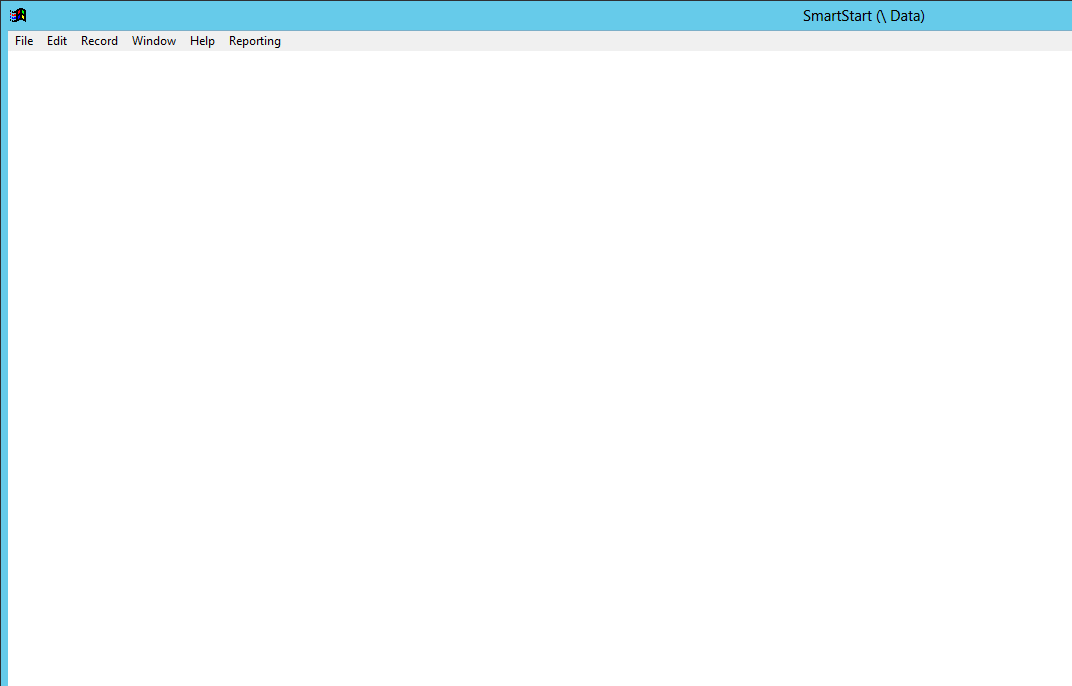Select Edit in the menu bar
The width and height of the screenshot is (1072, 686).
[x=57, y=41]
